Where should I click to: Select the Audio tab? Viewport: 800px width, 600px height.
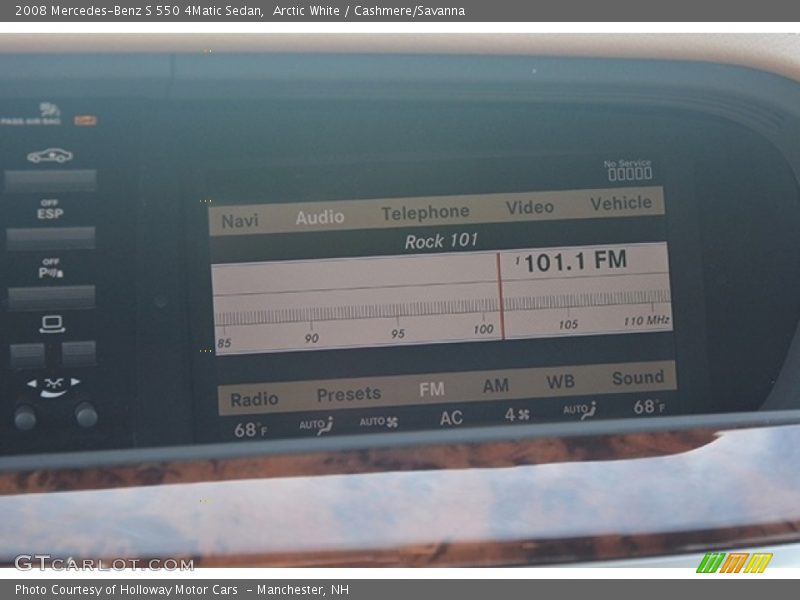pos(320,217)
